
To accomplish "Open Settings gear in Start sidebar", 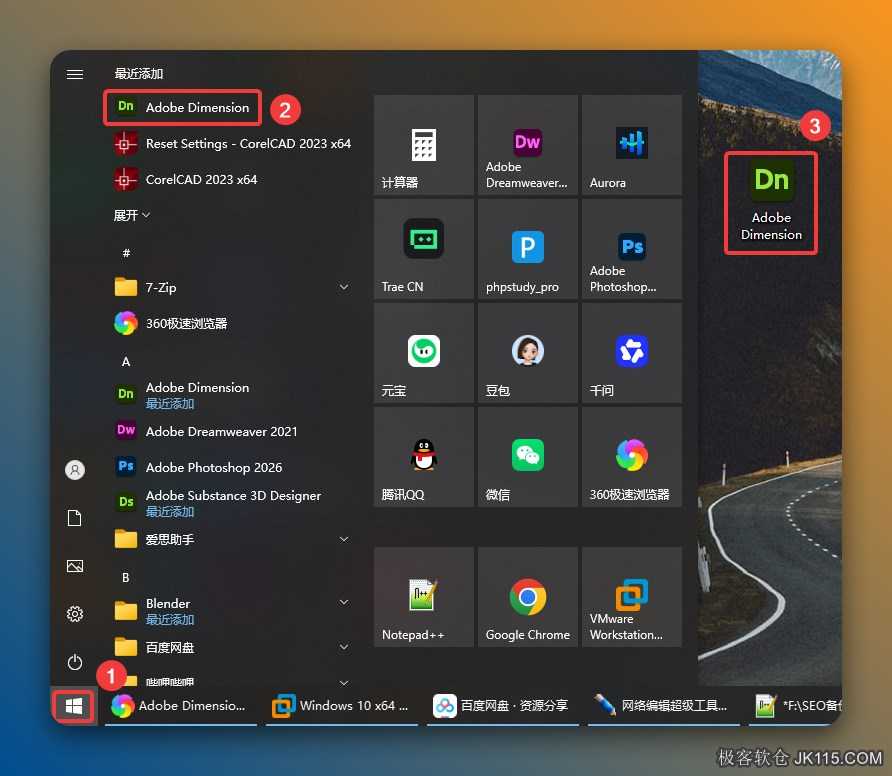I will pyautogui.click(x=75, y=614).
